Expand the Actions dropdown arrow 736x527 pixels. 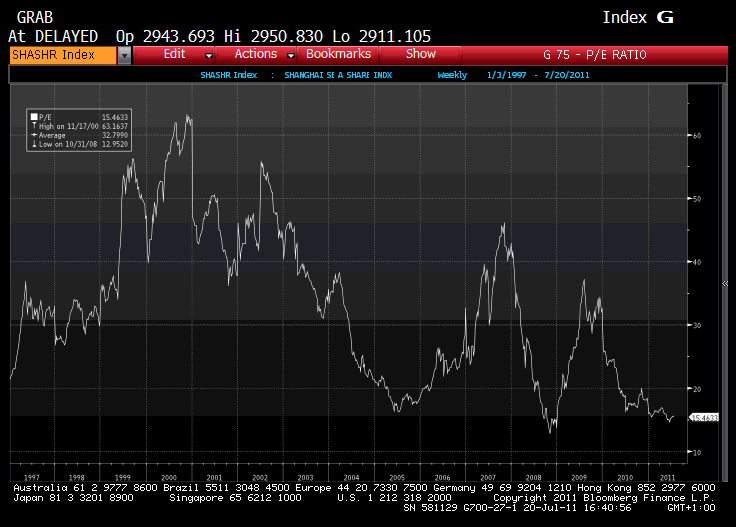tap(291, 56)
